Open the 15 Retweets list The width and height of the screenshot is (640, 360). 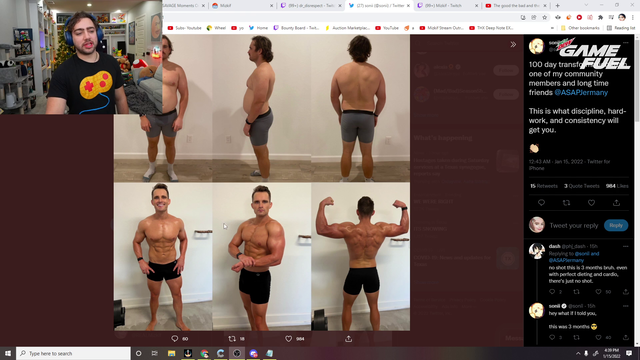point(544,186)
